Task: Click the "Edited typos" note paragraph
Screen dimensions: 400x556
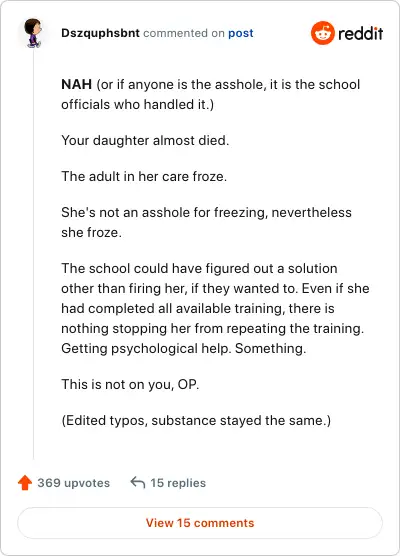Action: pos(196,421)
